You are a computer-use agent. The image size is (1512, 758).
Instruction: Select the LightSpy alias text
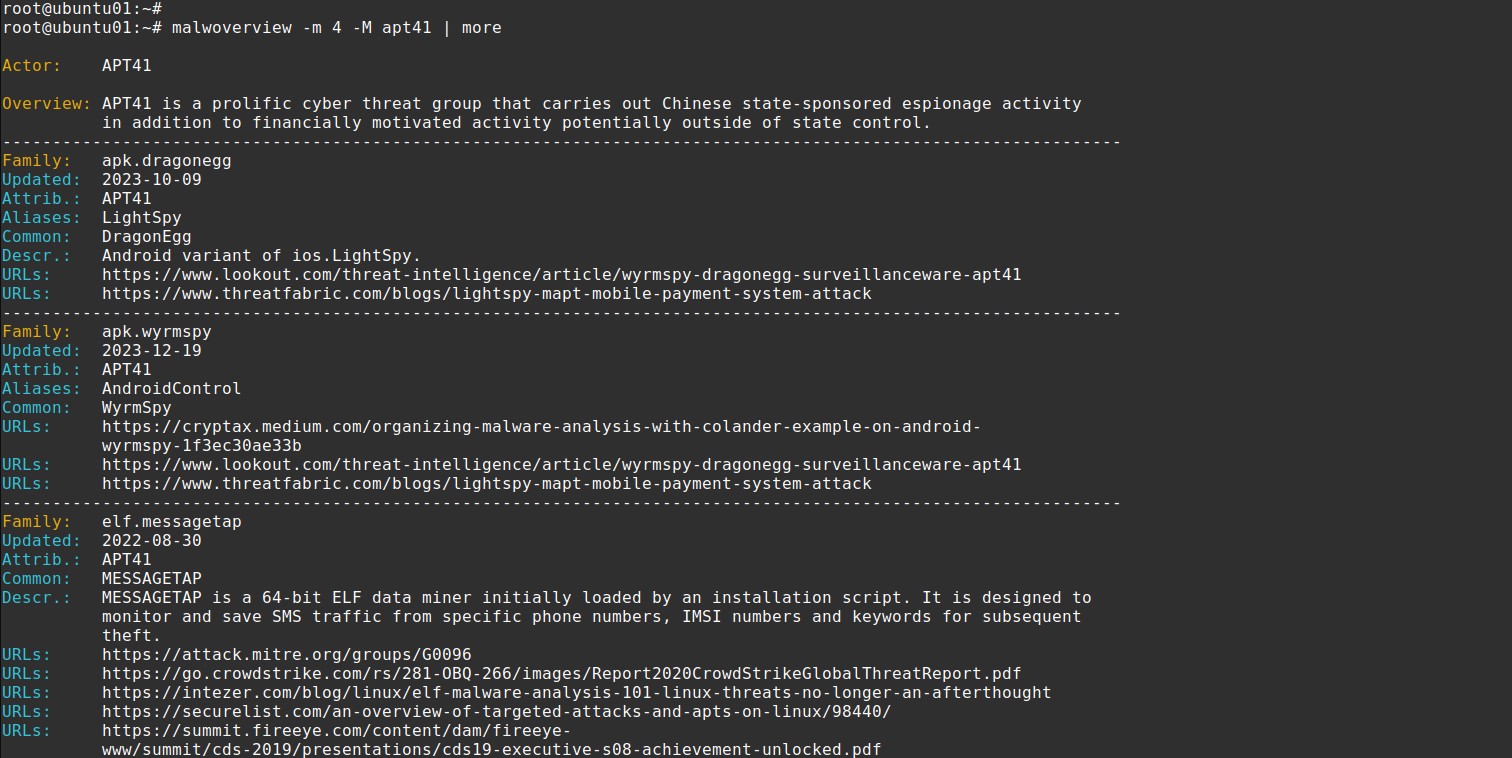141,218
